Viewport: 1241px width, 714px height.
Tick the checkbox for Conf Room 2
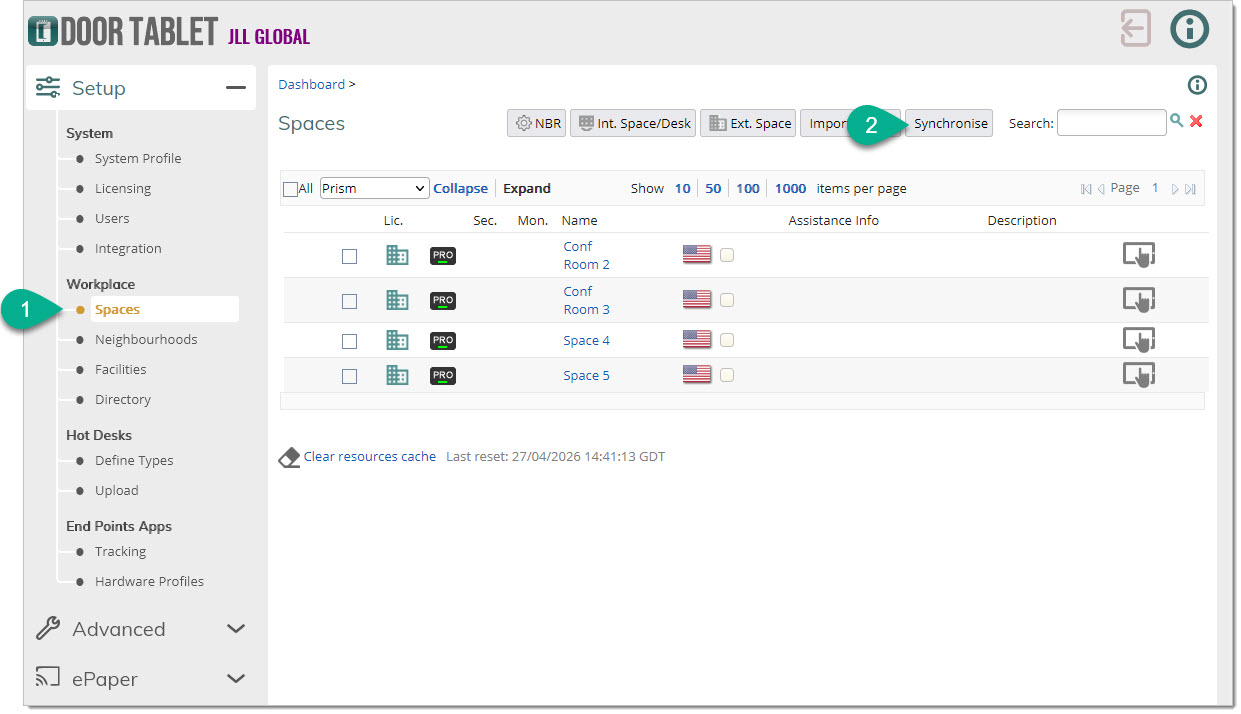click(349, 256)
